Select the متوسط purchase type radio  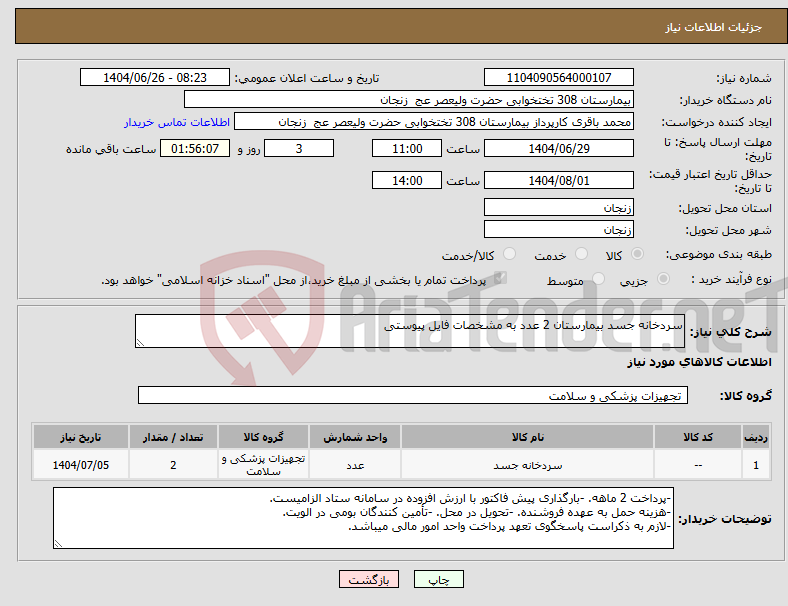tap(598, 279)
